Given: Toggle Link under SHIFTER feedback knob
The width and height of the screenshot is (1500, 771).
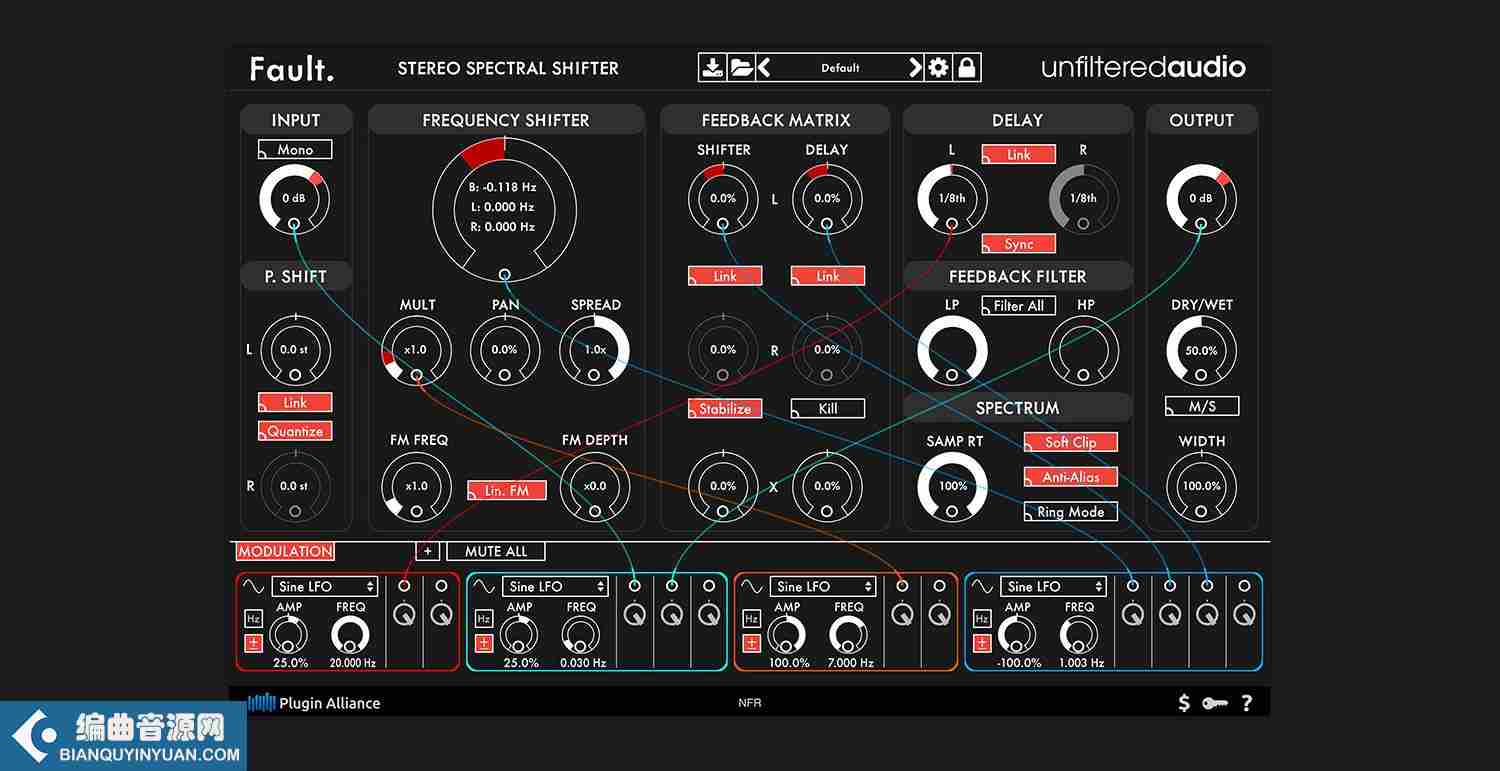Looking at the screenshot, I should 725,276.
